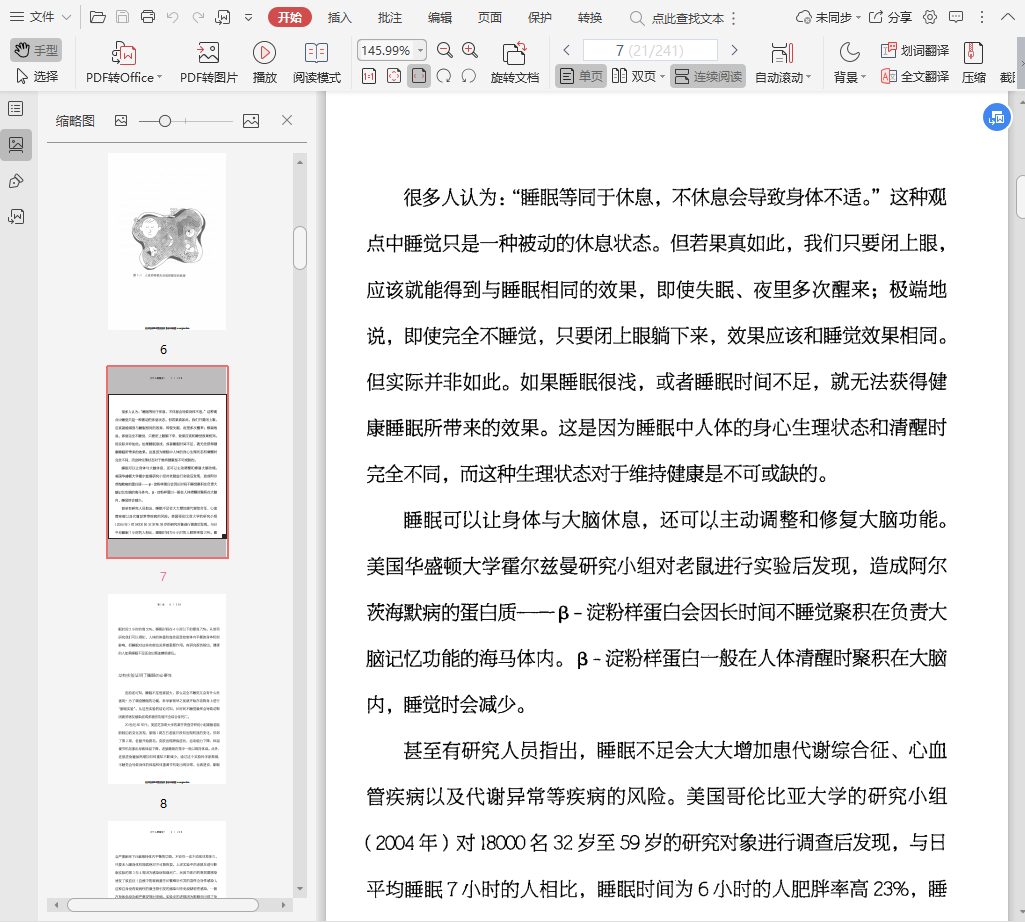The image size is (1025, 922).
Task: Switch to the 开始 ribbon tab
Action: [290, 18]
